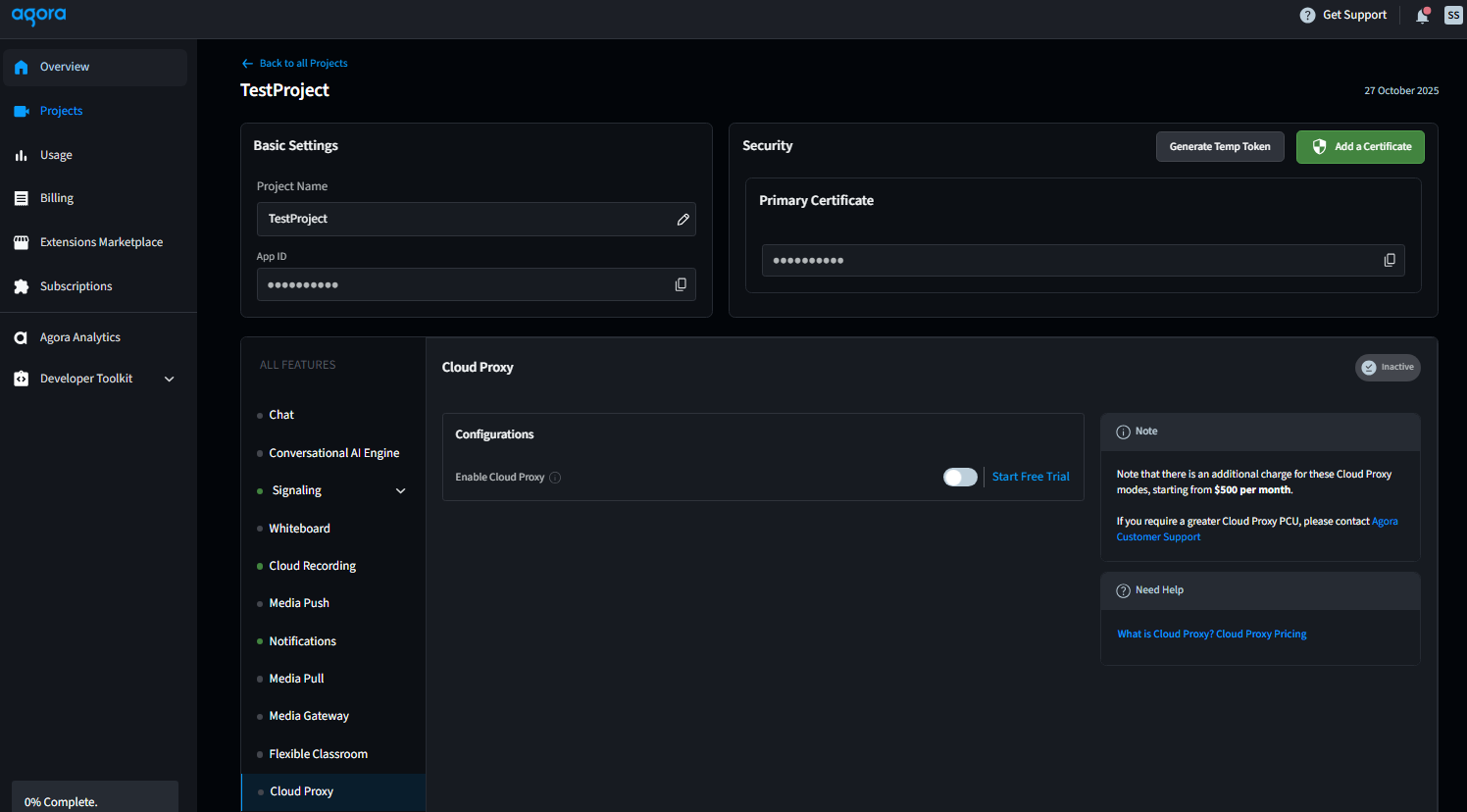The width and height of the screenshot is (1467, 812).
Task: Edit the project name with pencil icon
Action: tap(683, 219)
